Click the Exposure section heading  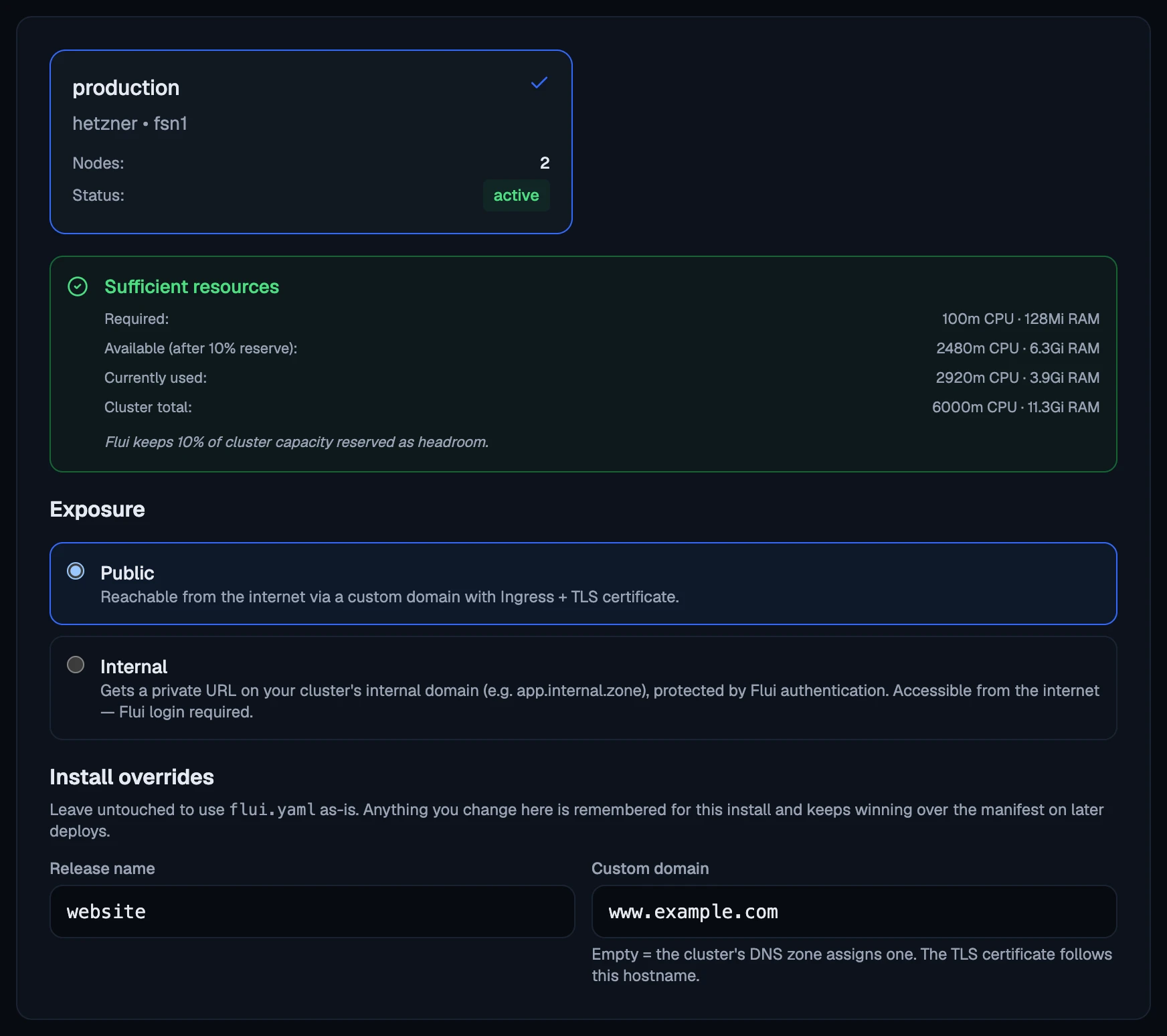point(98,509)
